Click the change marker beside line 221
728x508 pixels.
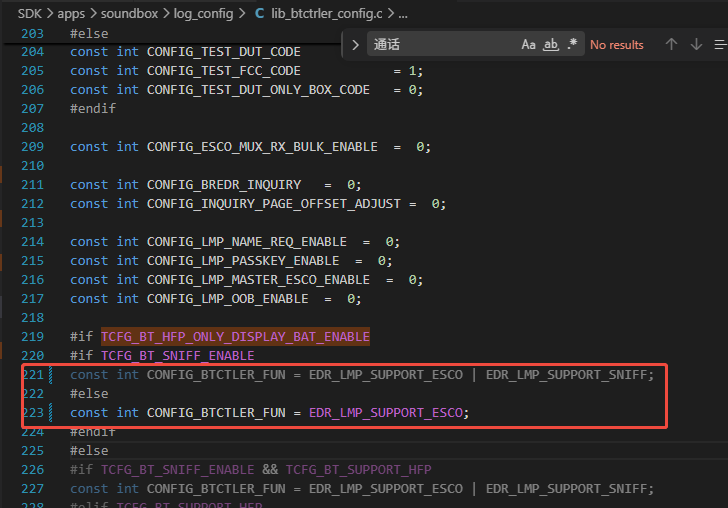coord(51,375)
